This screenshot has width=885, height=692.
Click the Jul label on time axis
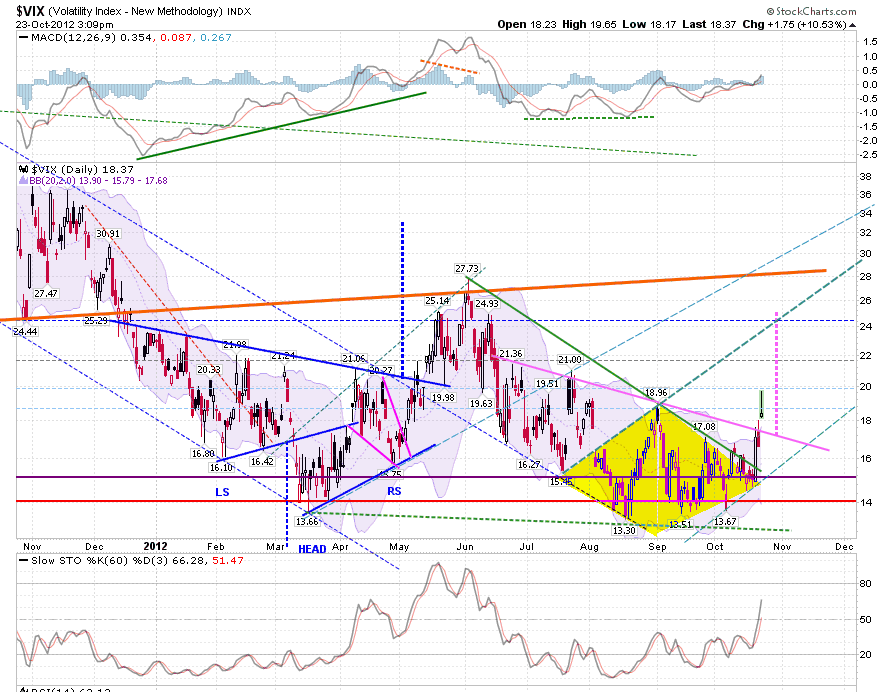(x=526, y=546)
